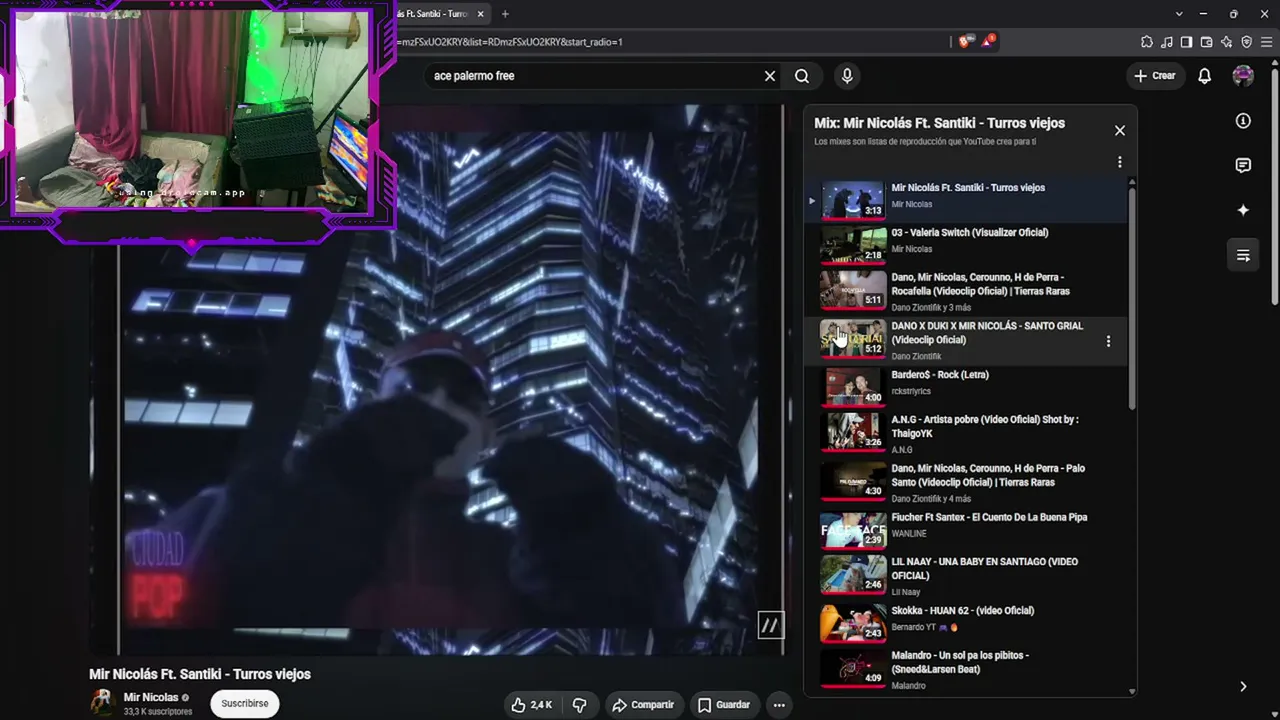Close the current browser tab

pyautogui.click(x=481, y=14)
